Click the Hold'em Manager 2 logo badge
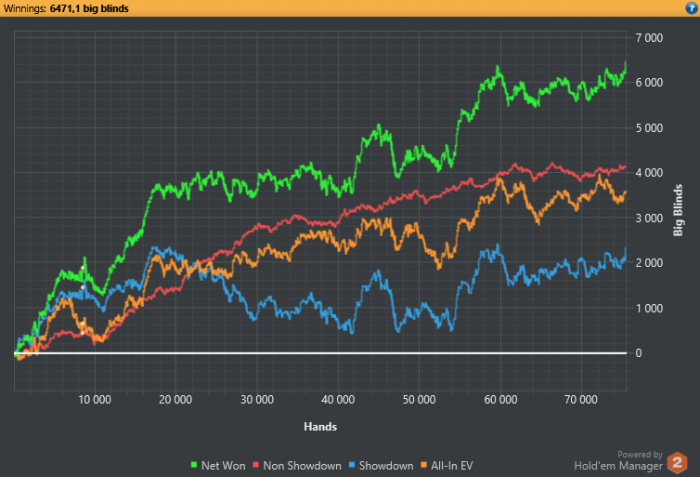700x477 pixels. 677,463
